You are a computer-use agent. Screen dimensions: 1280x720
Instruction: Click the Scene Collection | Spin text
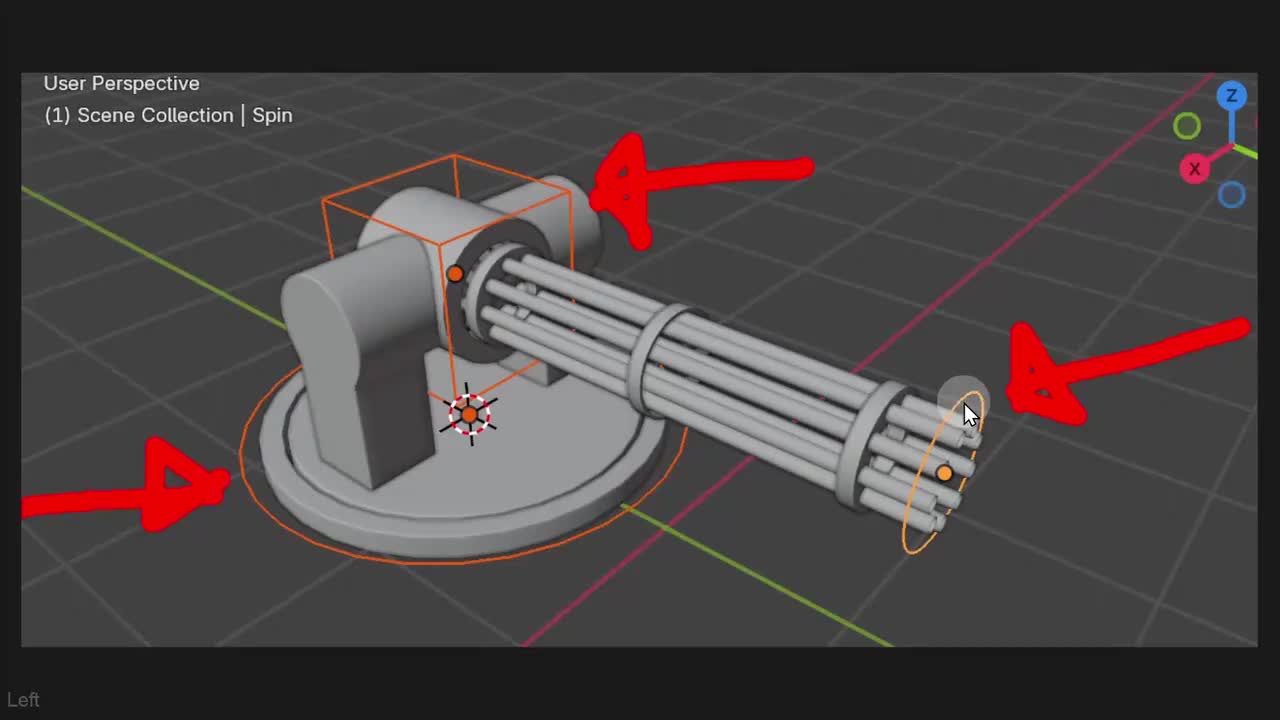pyautogui.click(x=168, y=115)
